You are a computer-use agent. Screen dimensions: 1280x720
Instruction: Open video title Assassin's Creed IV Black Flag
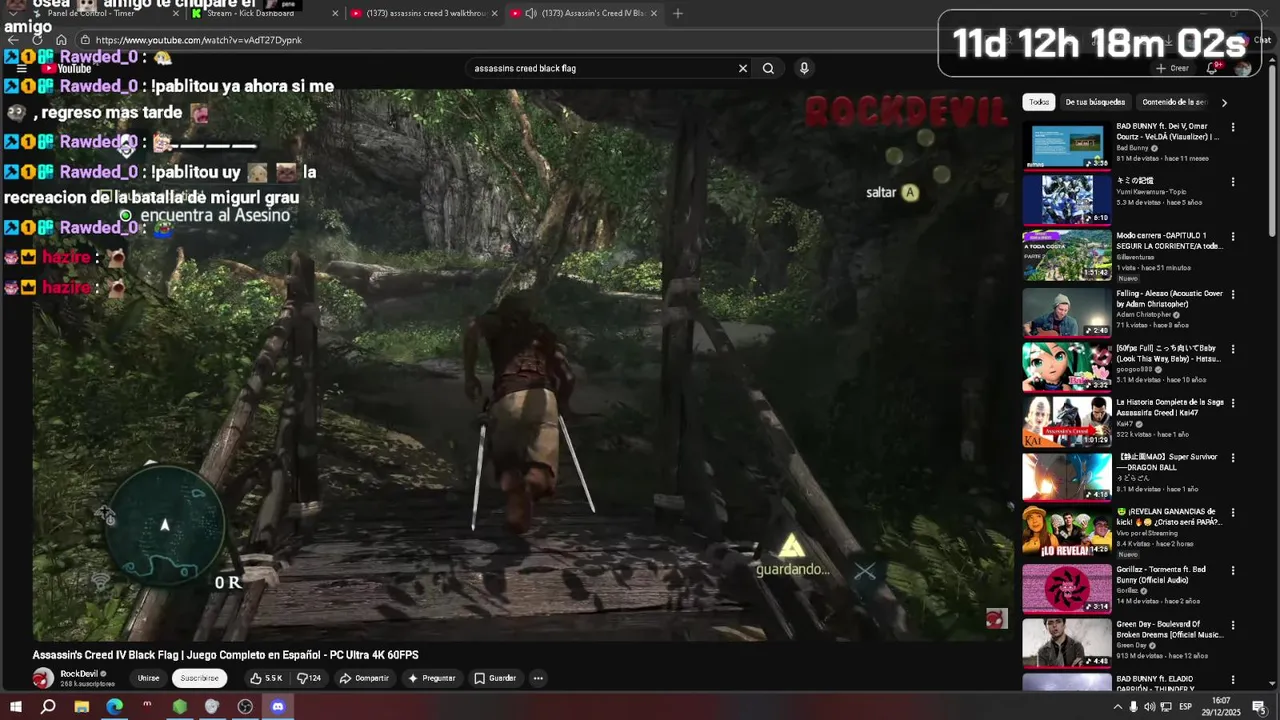(225, 655)
